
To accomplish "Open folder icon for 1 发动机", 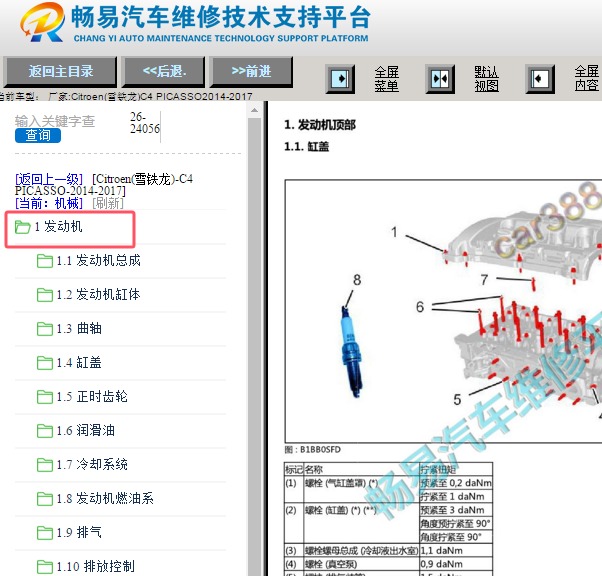I will click(22, 227).
